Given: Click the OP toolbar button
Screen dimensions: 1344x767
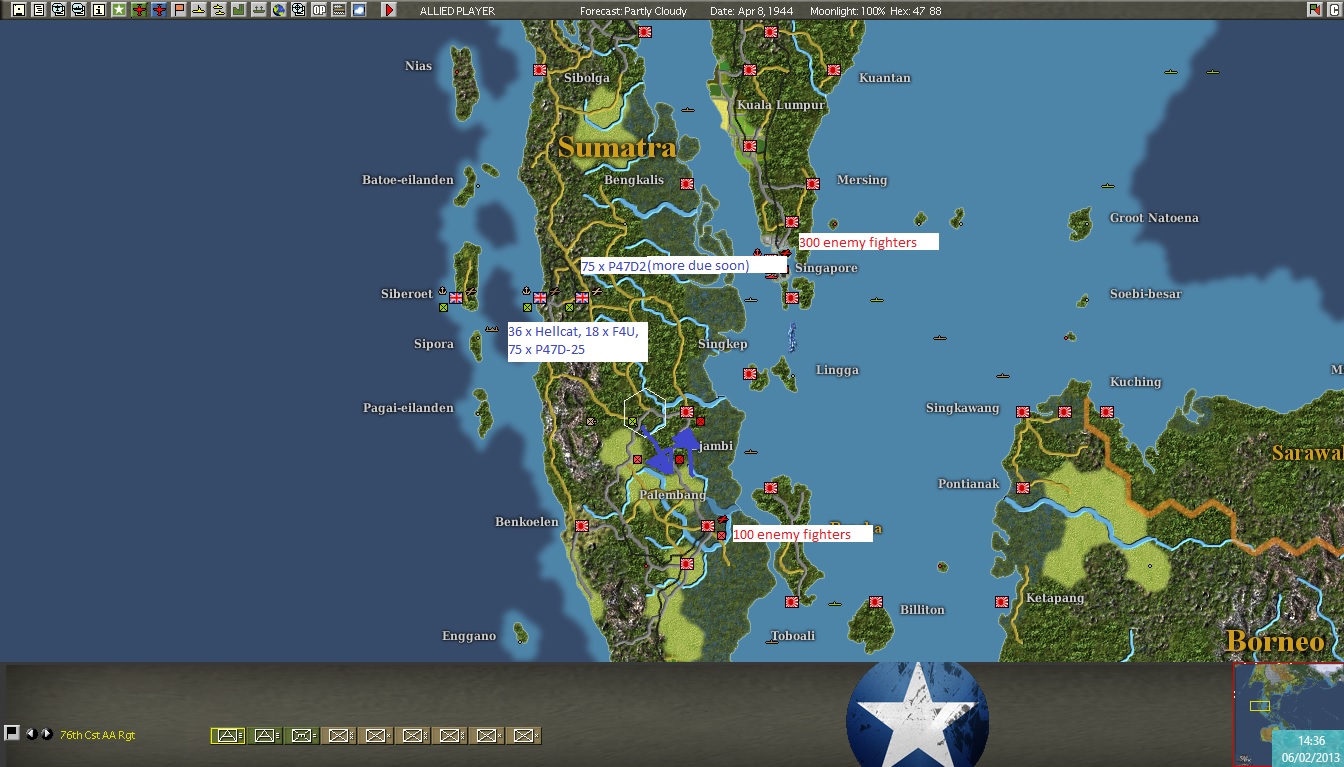Looking at the screenshot, I should pyautogui.click(x=319, y=10).
